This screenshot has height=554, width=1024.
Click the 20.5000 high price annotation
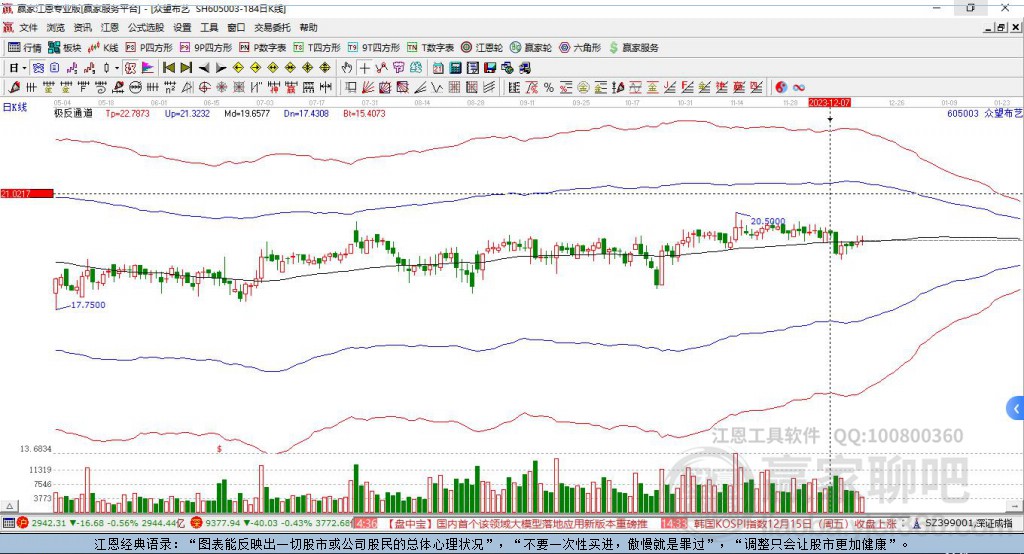point(768,221)
